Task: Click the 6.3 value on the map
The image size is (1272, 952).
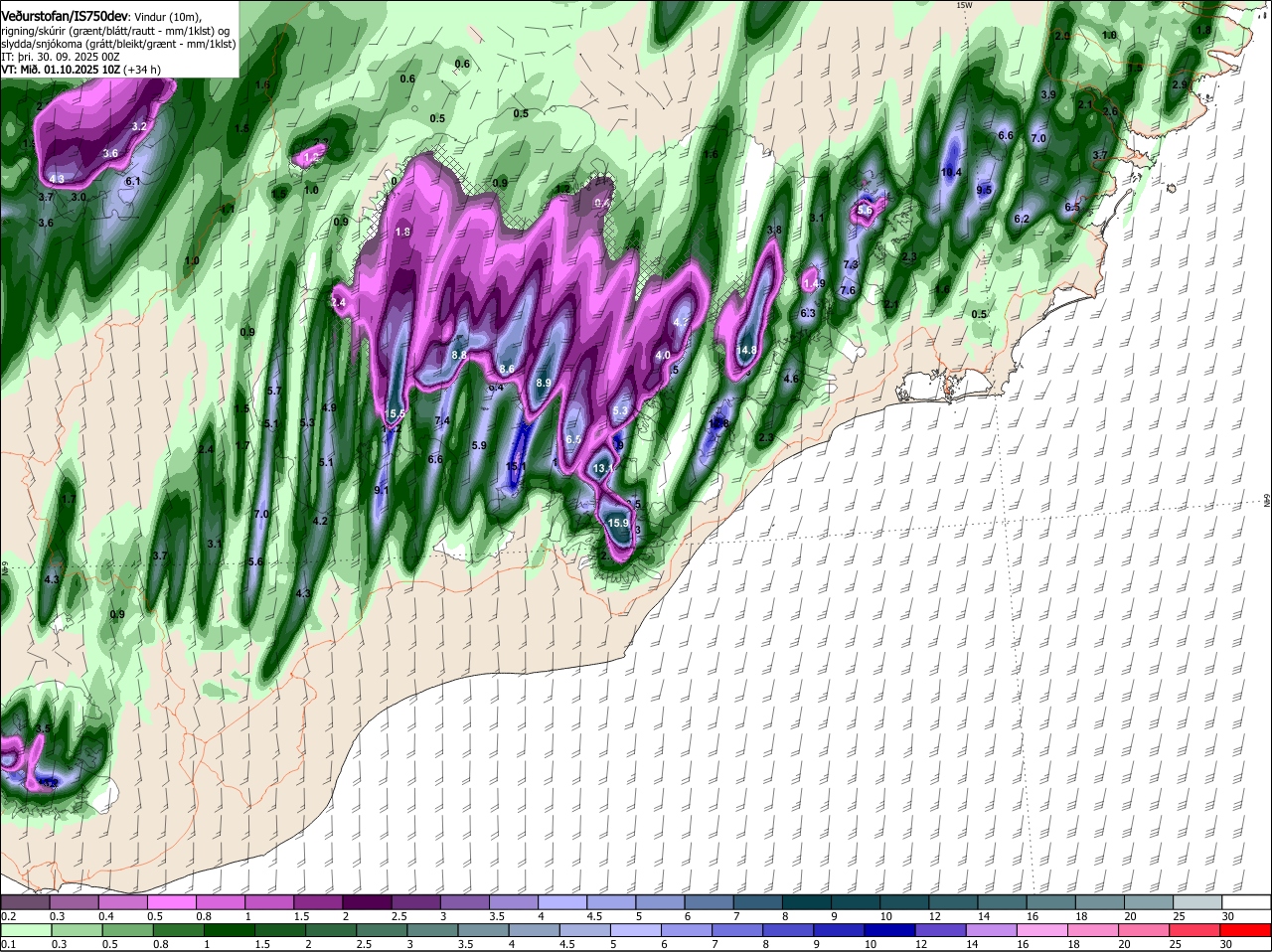Action: tap(808, 313)
